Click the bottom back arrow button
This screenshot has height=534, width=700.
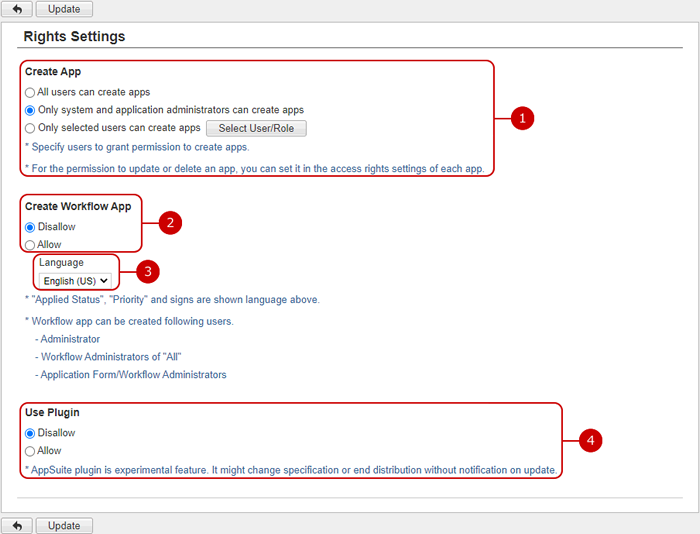(x=17, y=526)
